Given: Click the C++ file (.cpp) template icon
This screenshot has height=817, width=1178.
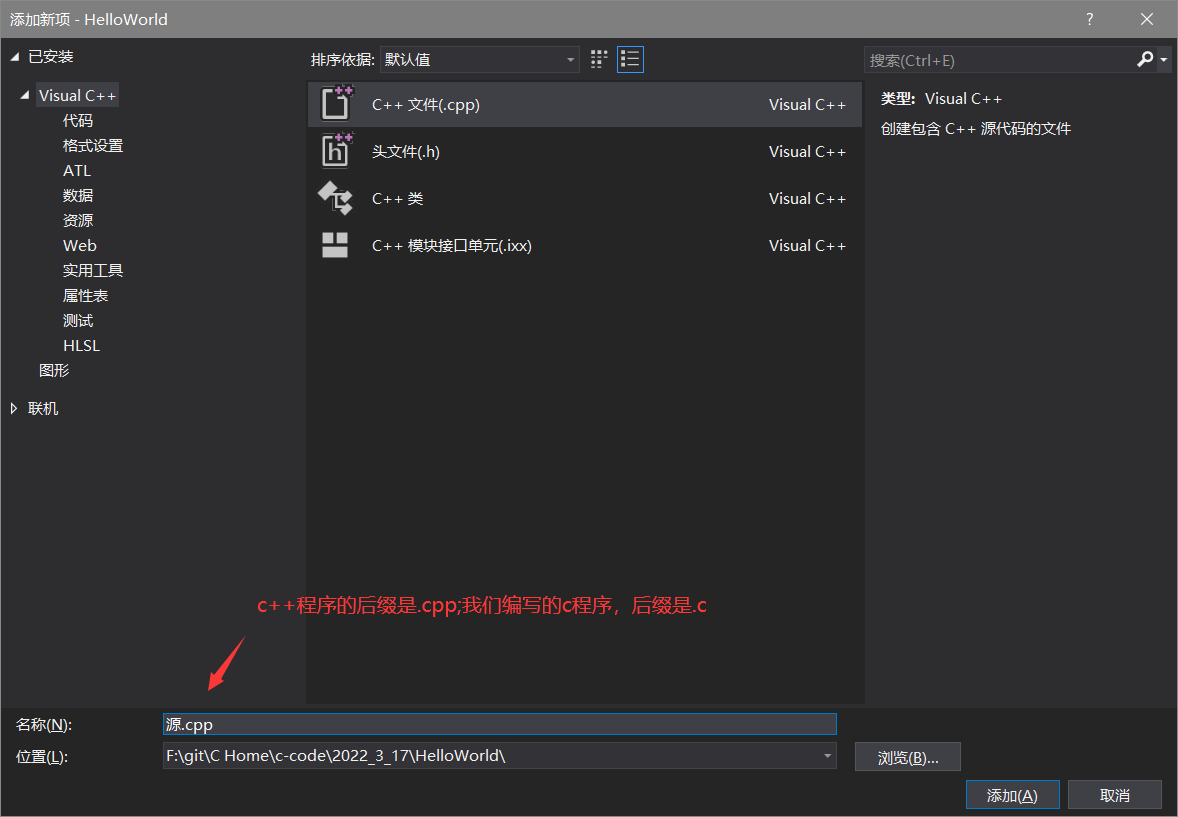Looking at the screenshot, I should click(x=336, y=104).
